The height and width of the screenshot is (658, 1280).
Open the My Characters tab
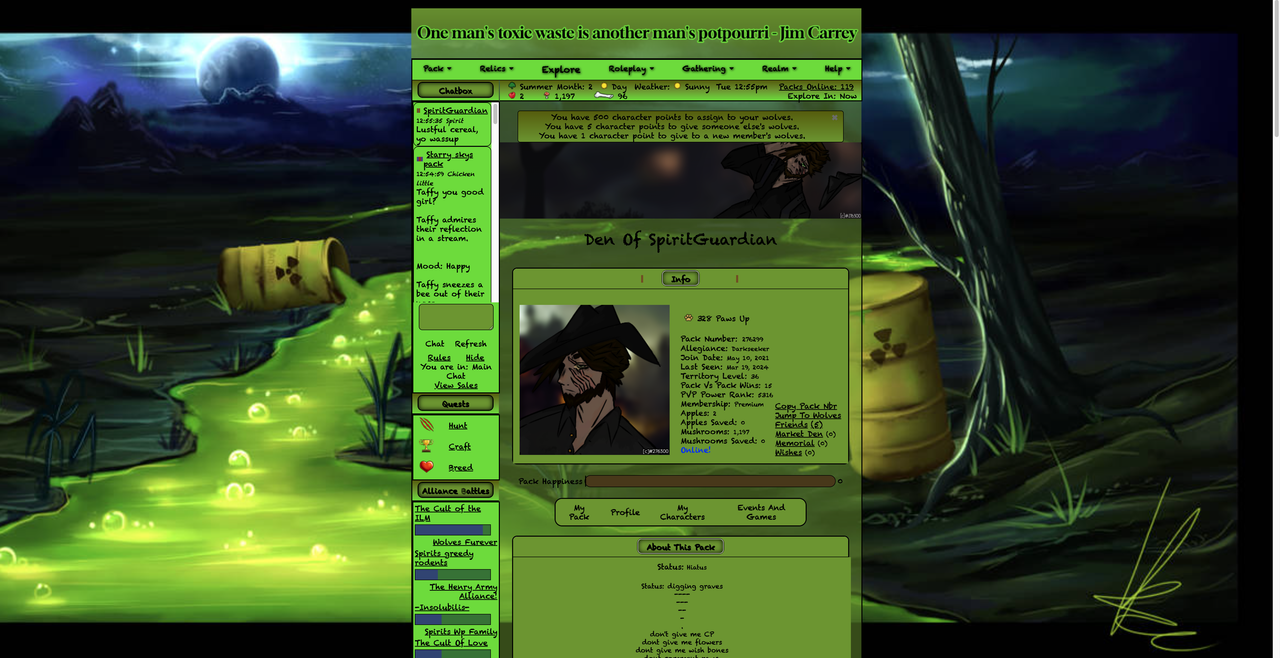[x=682, y=512]
